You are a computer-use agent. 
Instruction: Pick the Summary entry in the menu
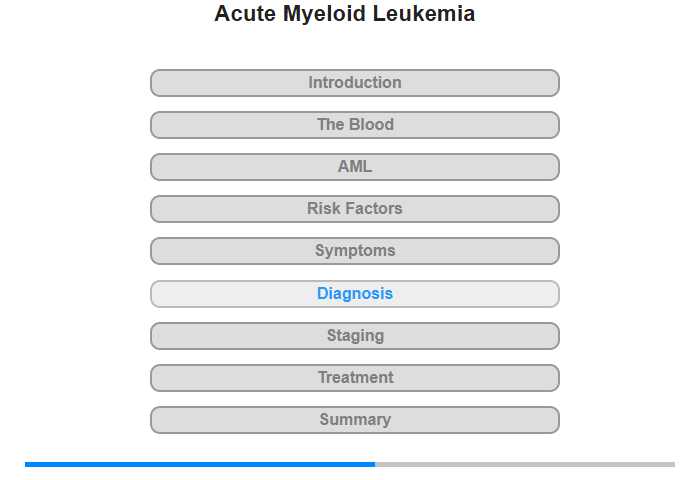click(x=355, y=420)
